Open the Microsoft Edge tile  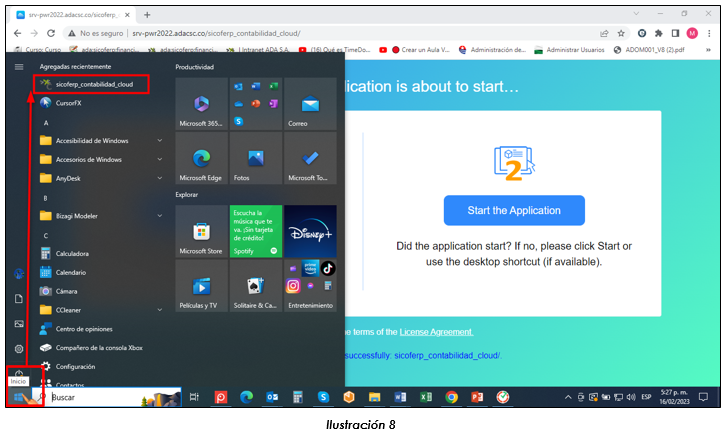[x=200, y=158]
